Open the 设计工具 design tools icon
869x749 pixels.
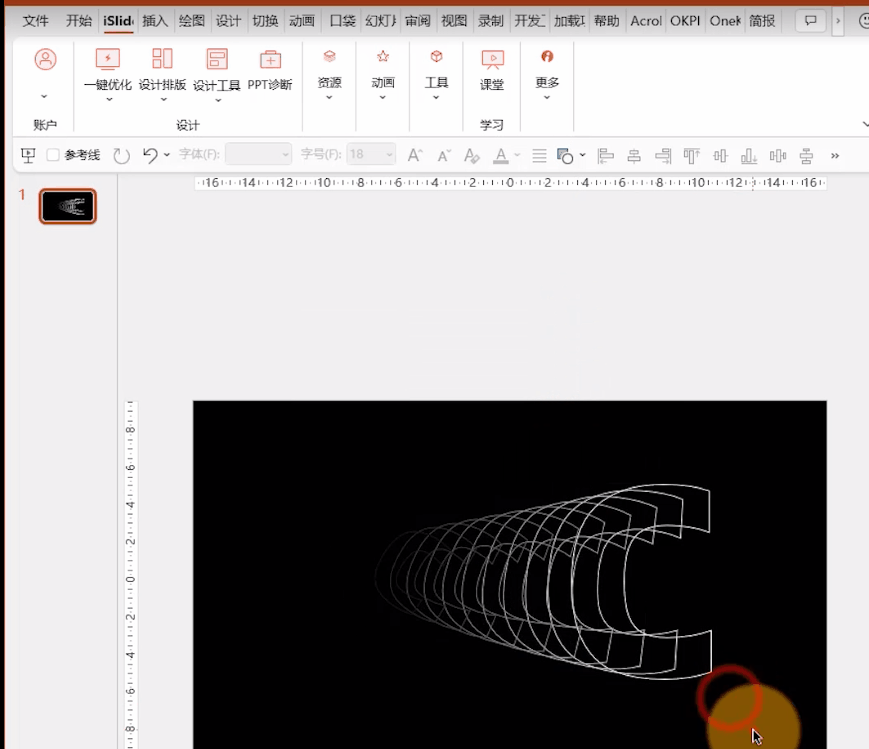coord(217,59)
